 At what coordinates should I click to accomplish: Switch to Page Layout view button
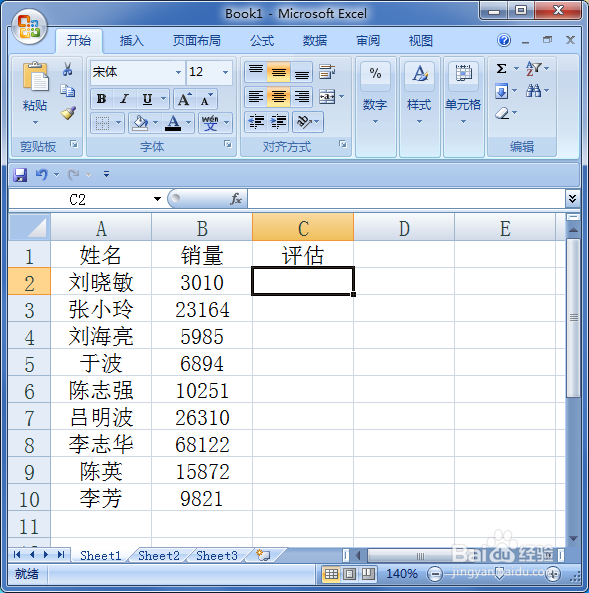click(x=350, y=574)
